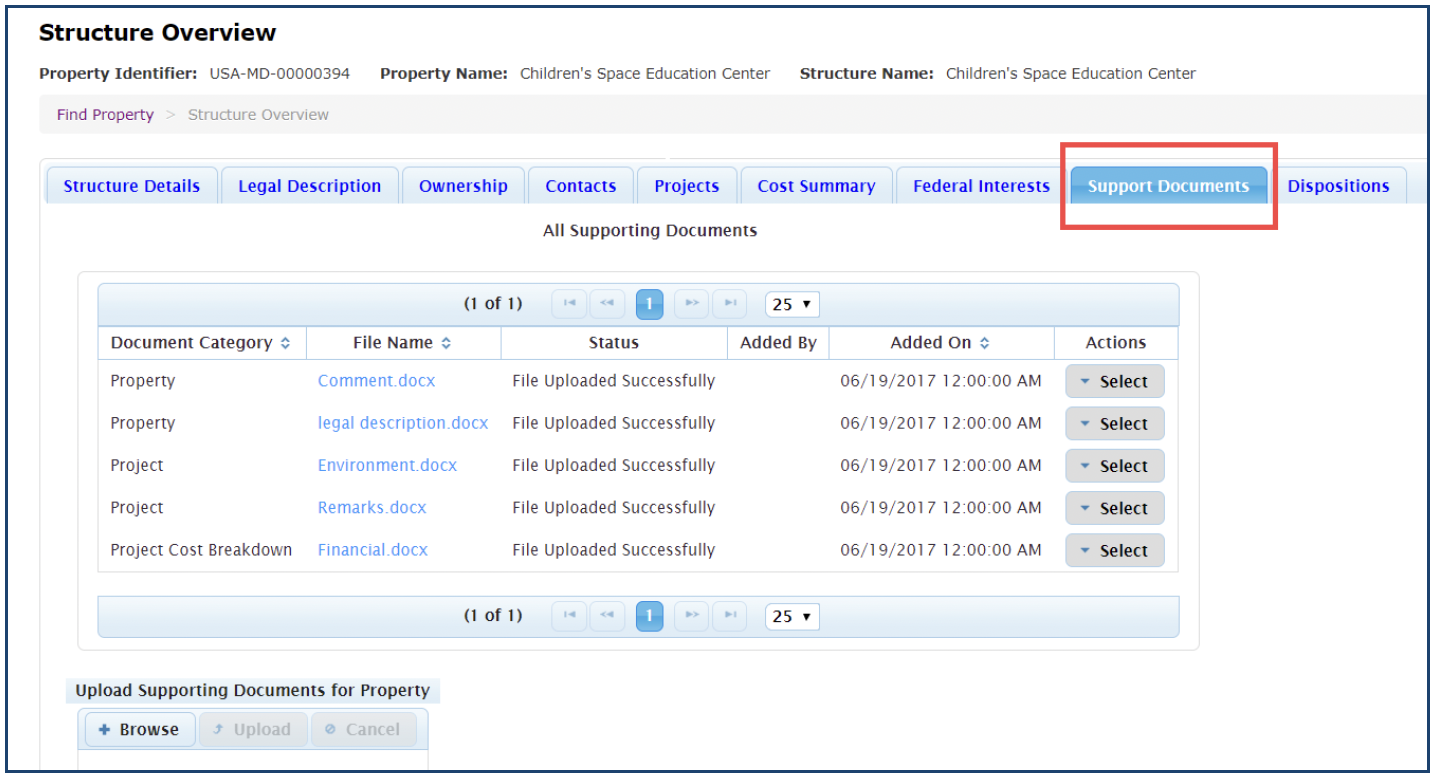Jump to last page in bottom paginator
Viewport: 1438px width, 784px height.
pyautogui.click(x=730, y=616)
